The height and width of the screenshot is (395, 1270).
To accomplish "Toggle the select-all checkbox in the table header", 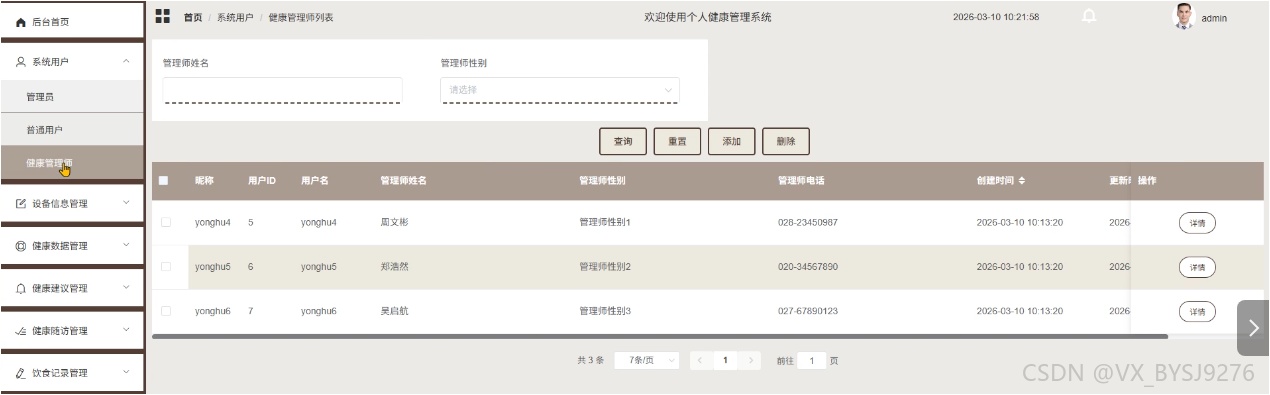I will [x=164, y=181].
